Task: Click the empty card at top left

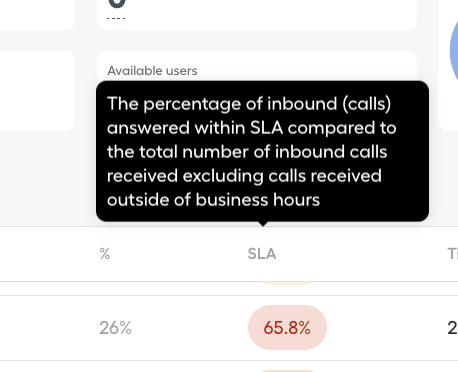Action: [x=37, y=15]
